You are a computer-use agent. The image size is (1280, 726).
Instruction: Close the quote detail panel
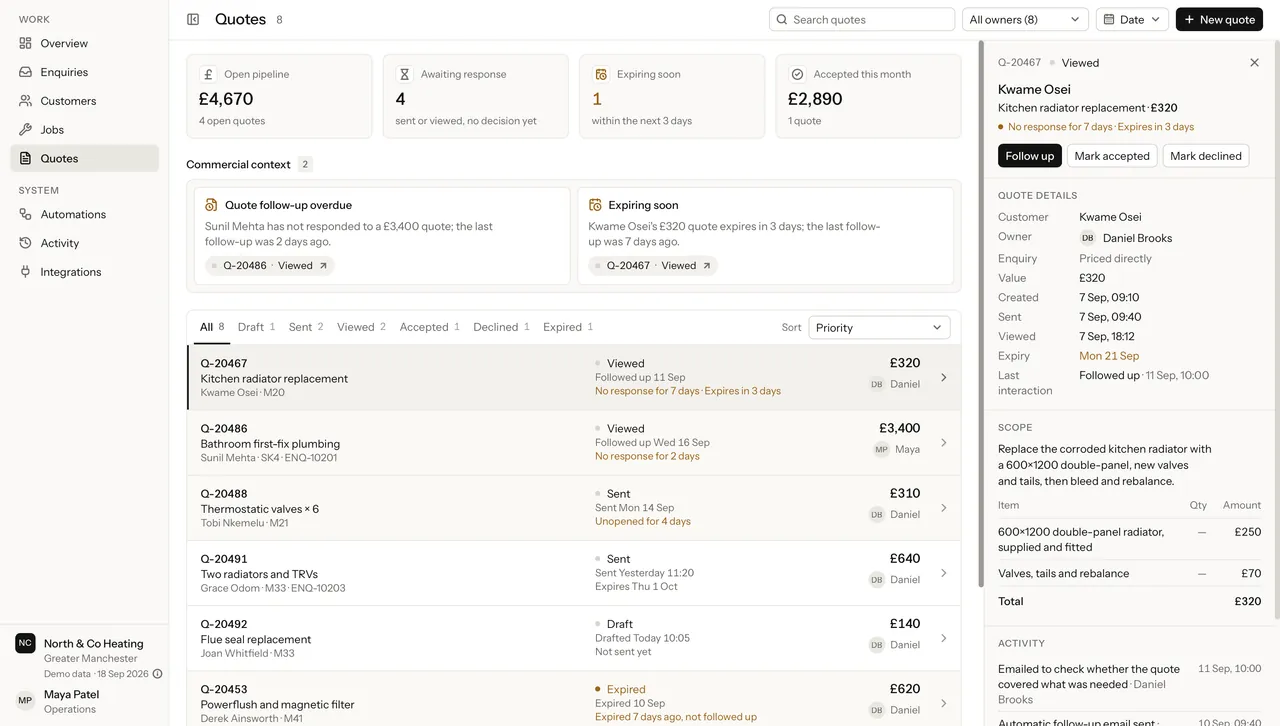[x=1255, y=62]
